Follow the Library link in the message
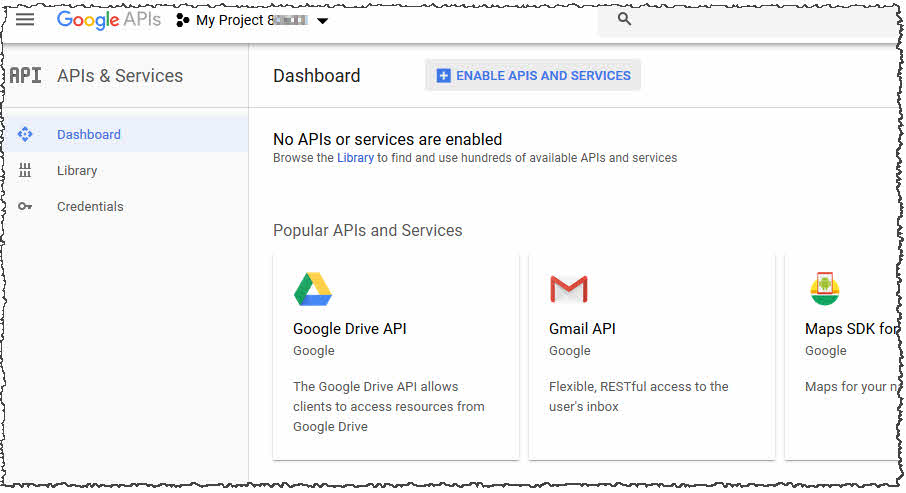This screenshot has height=493, width=906. (x=355, y=158)
